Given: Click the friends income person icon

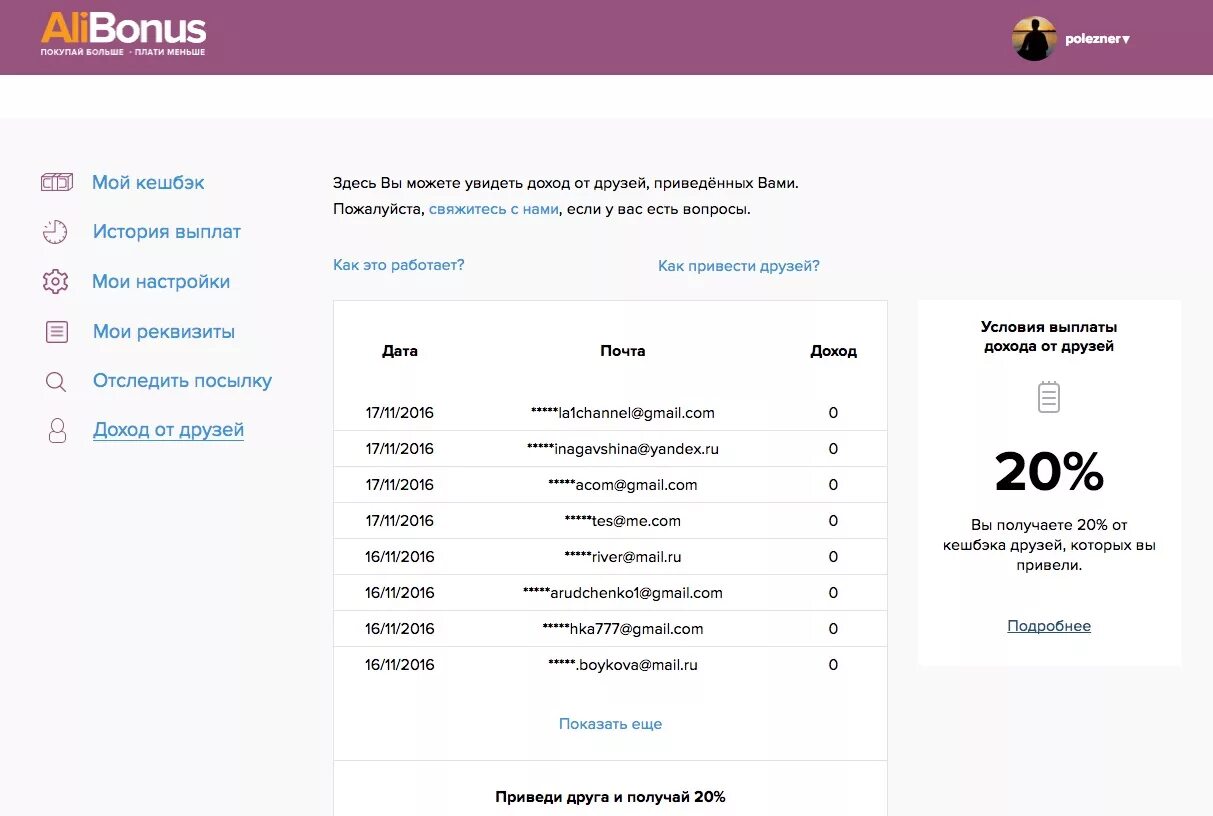Looking at the screenshot, I should pos(57,431).
